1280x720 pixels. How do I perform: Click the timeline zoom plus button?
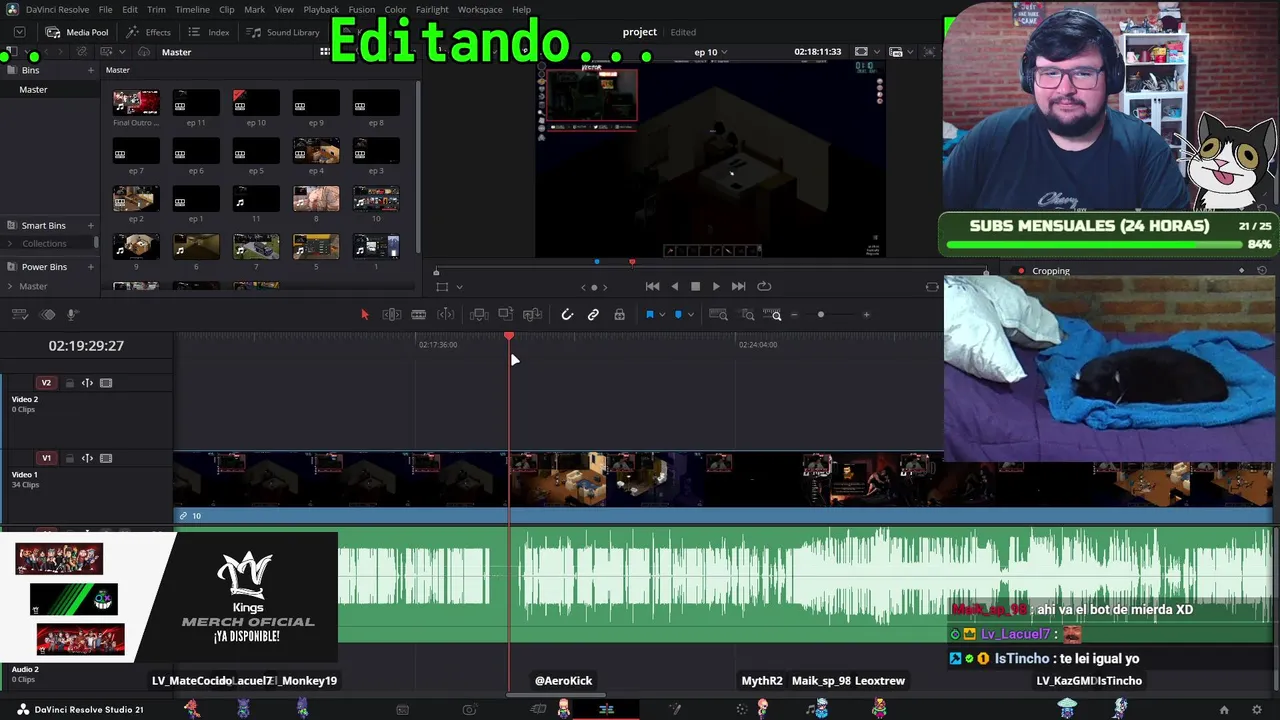(x=866, y=315)
